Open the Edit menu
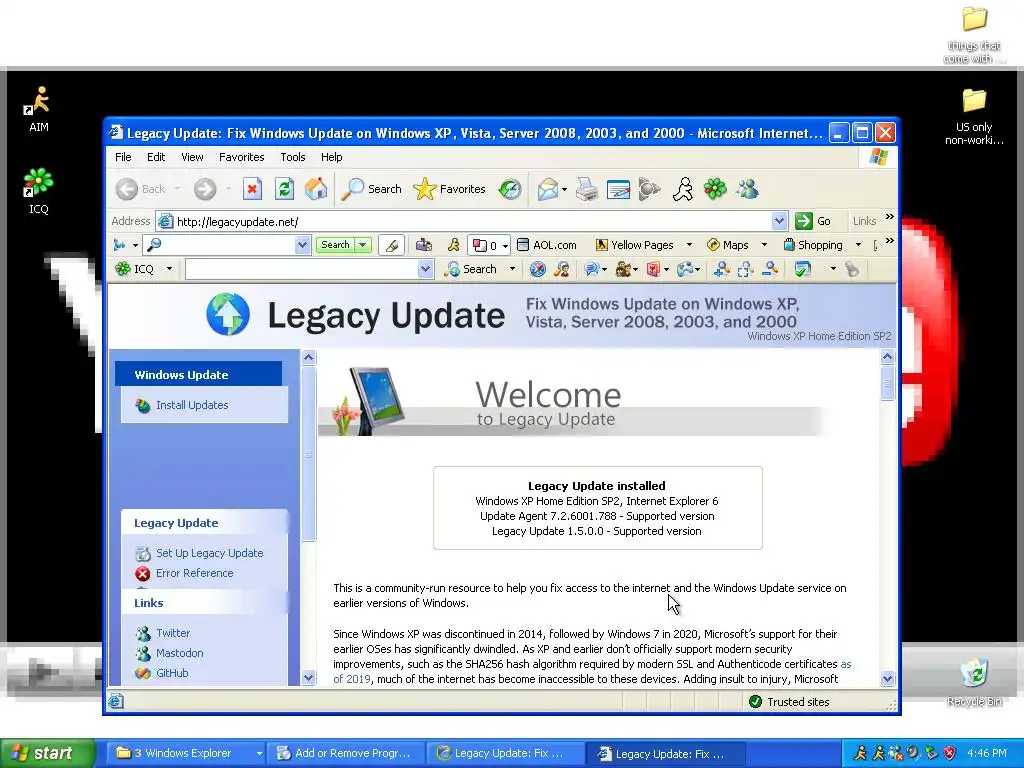This screenshot has width=1024, height=768. pos(156,157)
